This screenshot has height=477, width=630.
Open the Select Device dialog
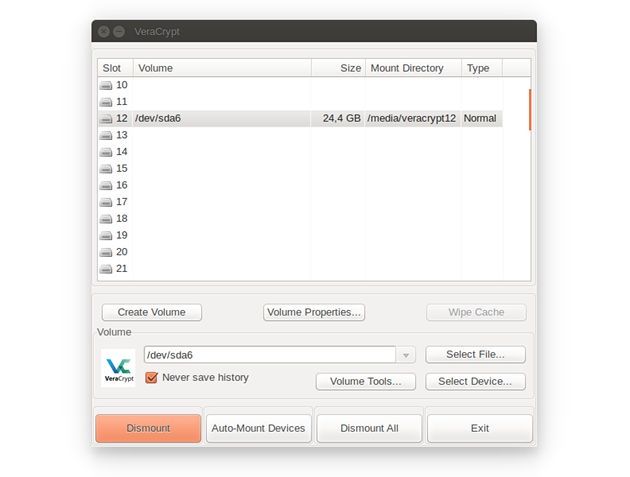pyautogui.click(x=476, y=381)
